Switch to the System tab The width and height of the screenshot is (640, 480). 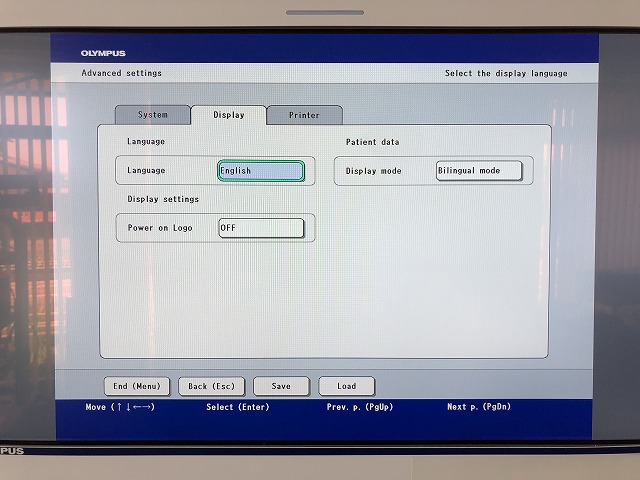click(x=153, y=115)
